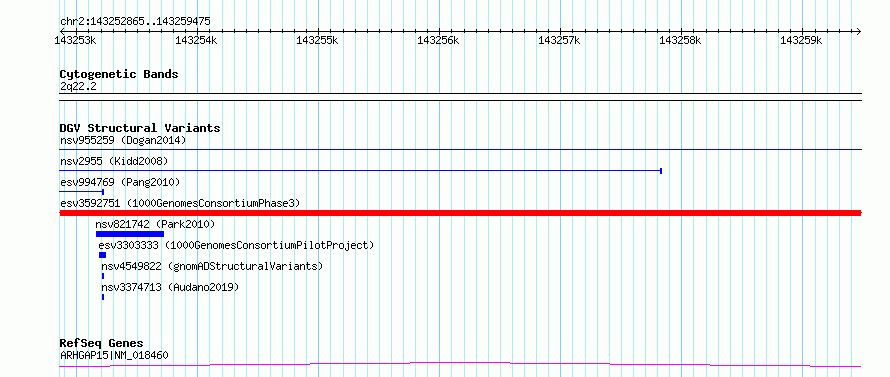Click the nsv3374713 (Audano2019) label
The height and width of the screenshot is (377, 890).
click(170, 287)
